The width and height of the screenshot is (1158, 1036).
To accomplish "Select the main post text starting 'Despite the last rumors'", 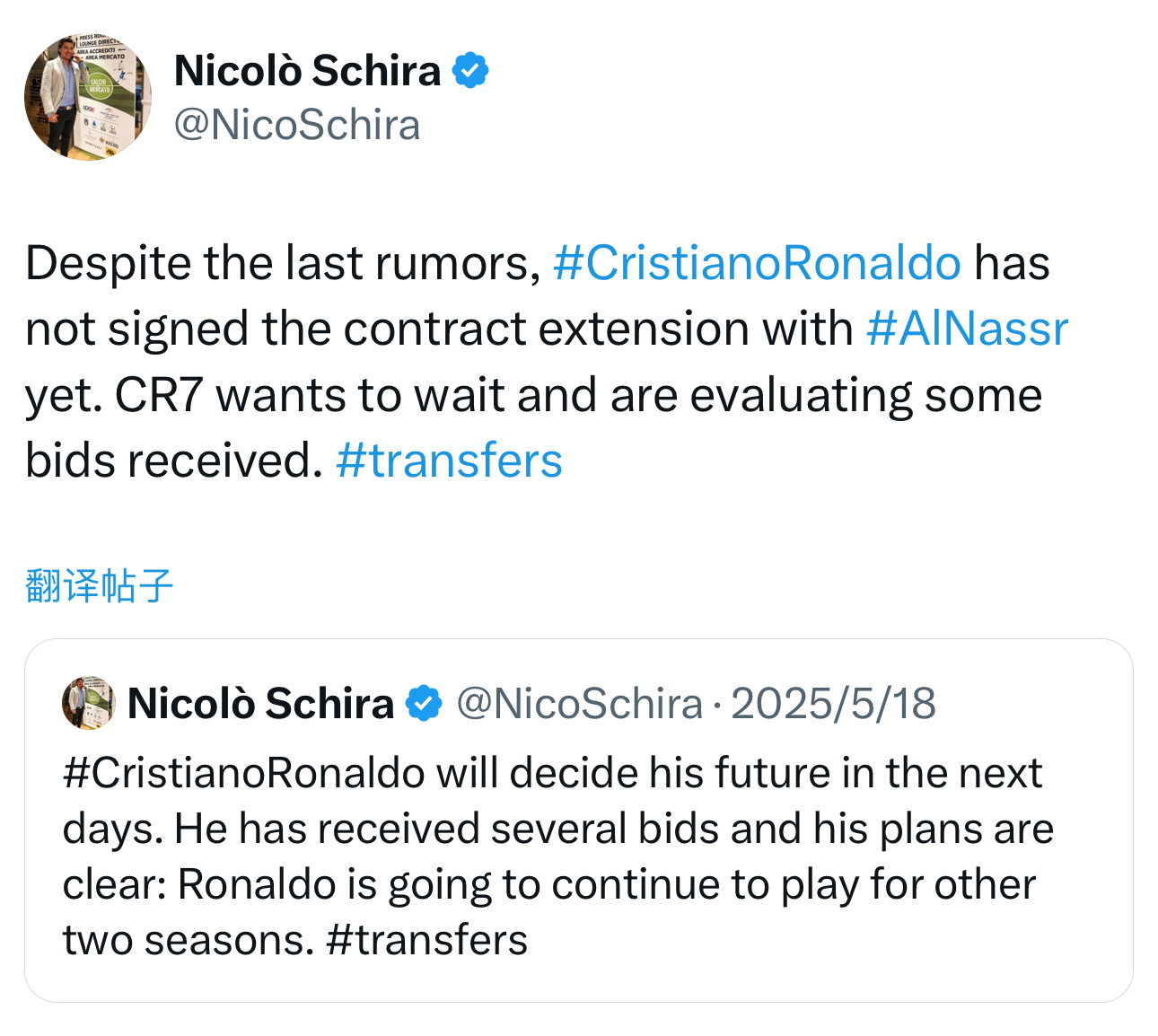I will click(547, 362).
